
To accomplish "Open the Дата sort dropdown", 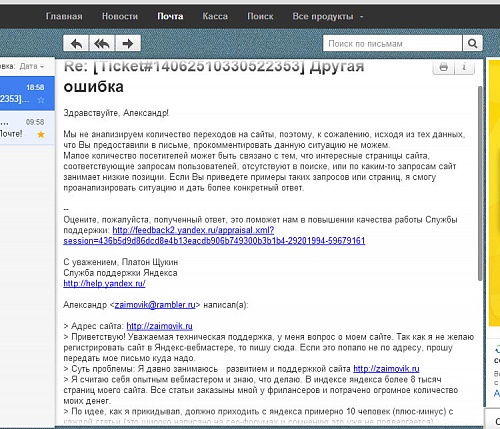I will [32, 66].
